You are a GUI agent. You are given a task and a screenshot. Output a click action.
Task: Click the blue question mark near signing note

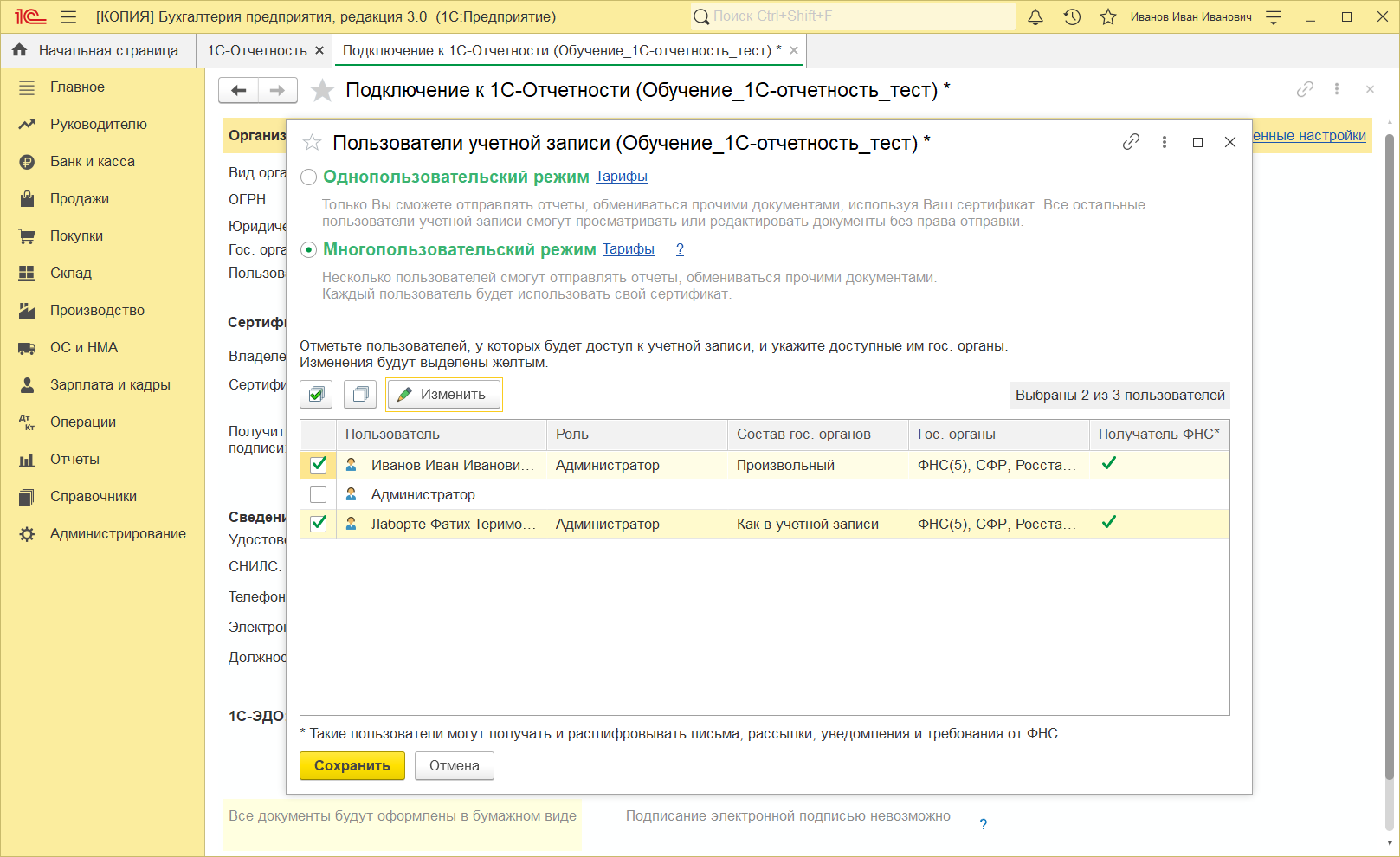[983, 824]
